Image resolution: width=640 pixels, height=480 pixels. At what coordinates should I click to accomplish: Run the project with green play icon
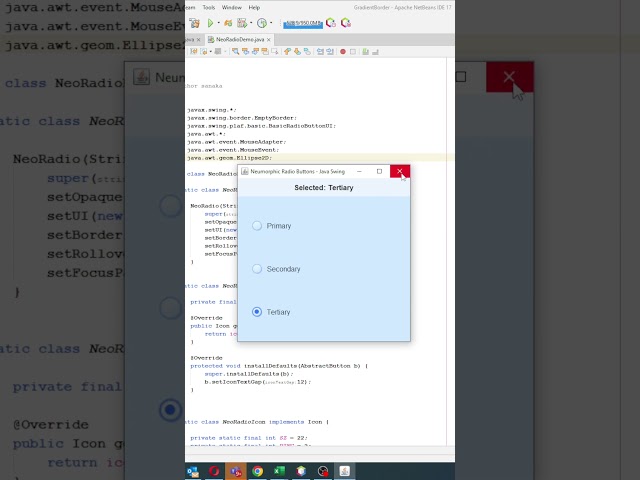point(210,23)
